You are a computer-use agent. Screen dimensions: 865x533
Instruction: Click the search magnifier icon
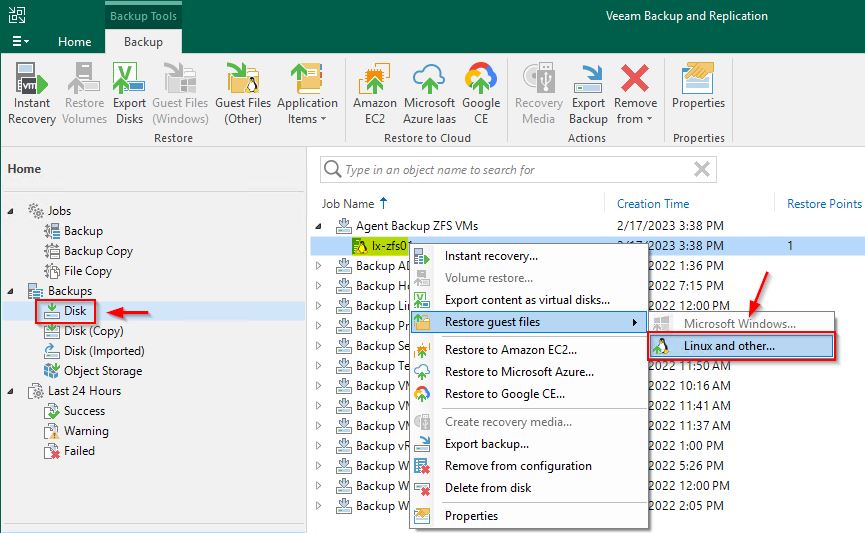pos(332,169)
